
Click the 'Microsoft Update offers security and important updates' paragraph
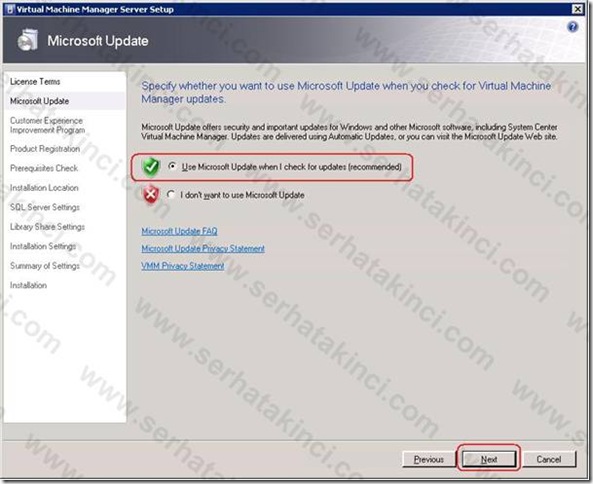tap(349, 132)
